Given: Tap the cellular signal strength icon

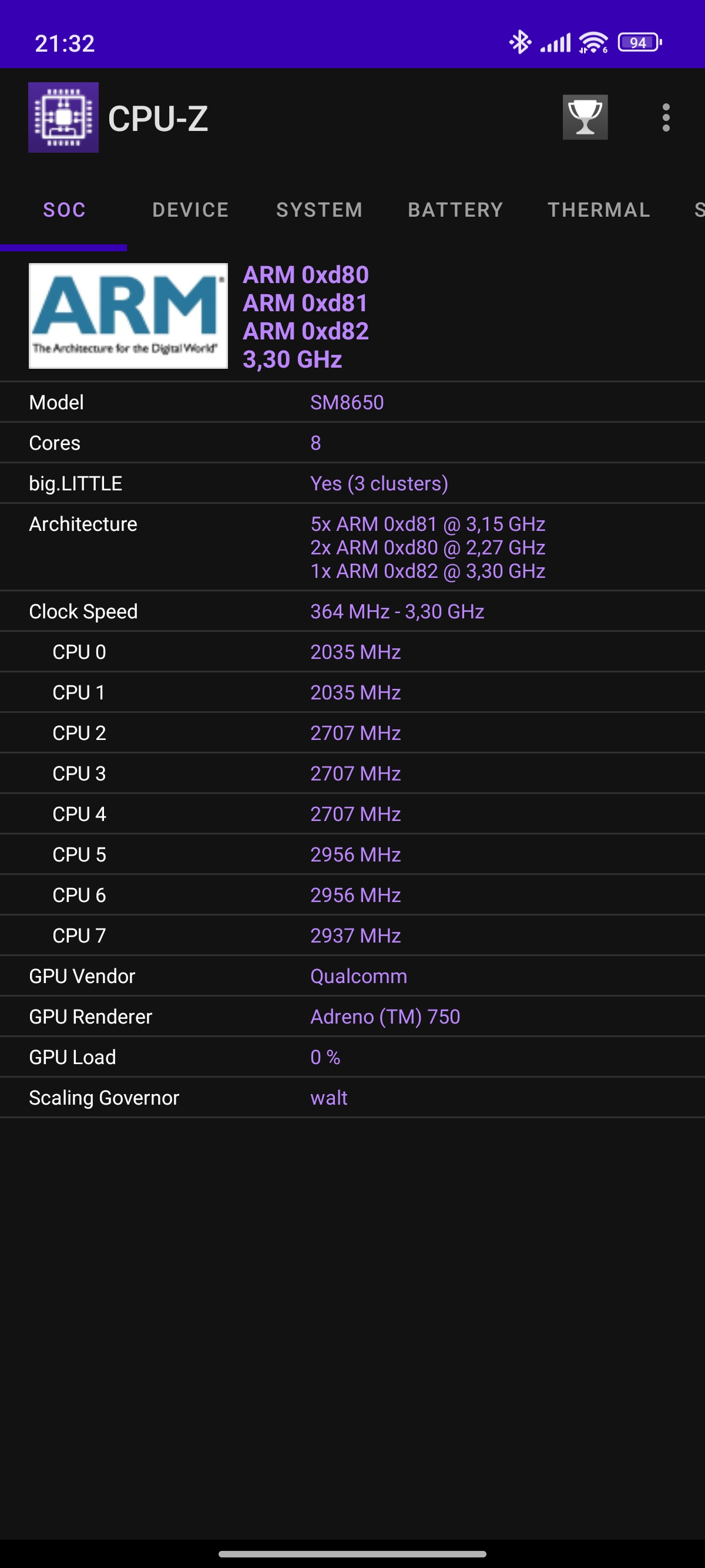Looking at the screenshot, I should (555, 43).
